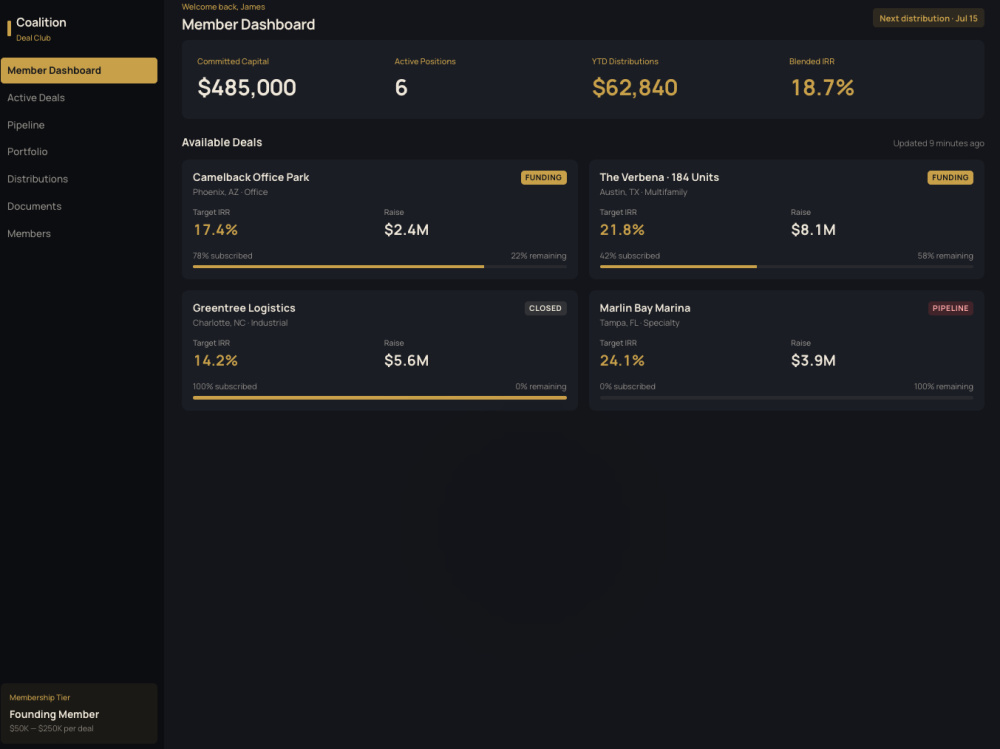Click the $8.1M raise amount
Image resolution: width=1000 pixels, height=749 pixels.
pos(813,230)
